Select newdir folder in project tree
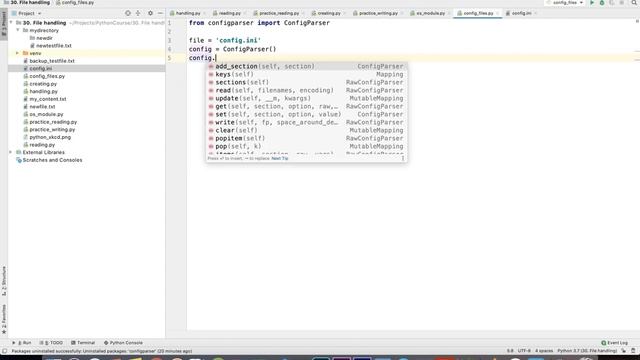Screen dimensions: 640x360 [44, 38]
